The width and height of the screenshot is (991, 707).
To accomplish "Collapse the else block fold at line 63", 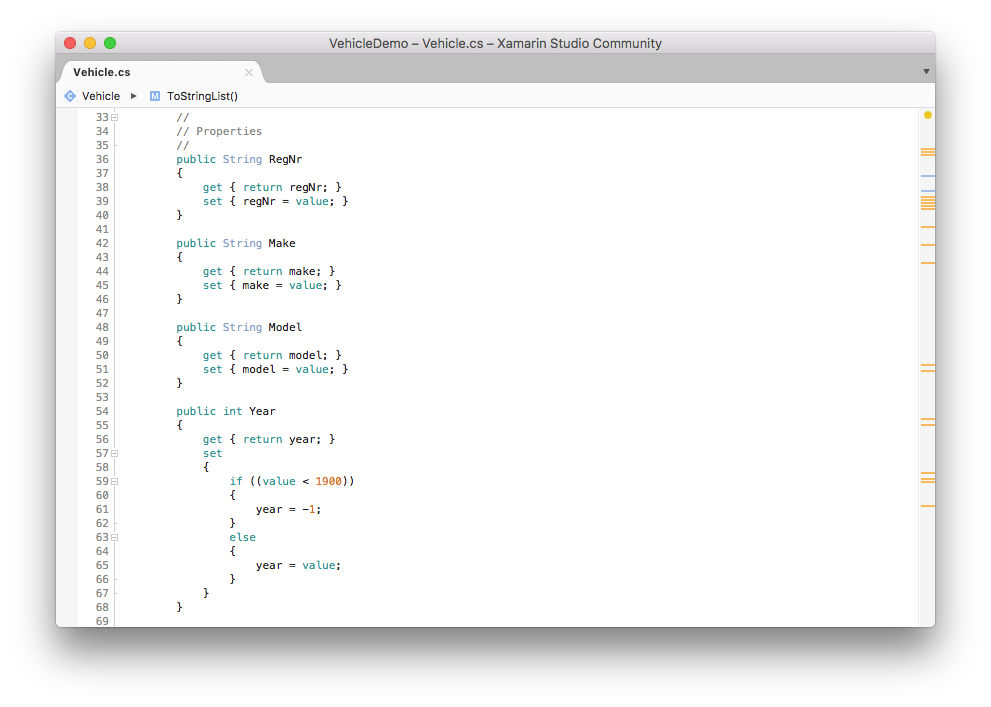I will tap(114, 538).
